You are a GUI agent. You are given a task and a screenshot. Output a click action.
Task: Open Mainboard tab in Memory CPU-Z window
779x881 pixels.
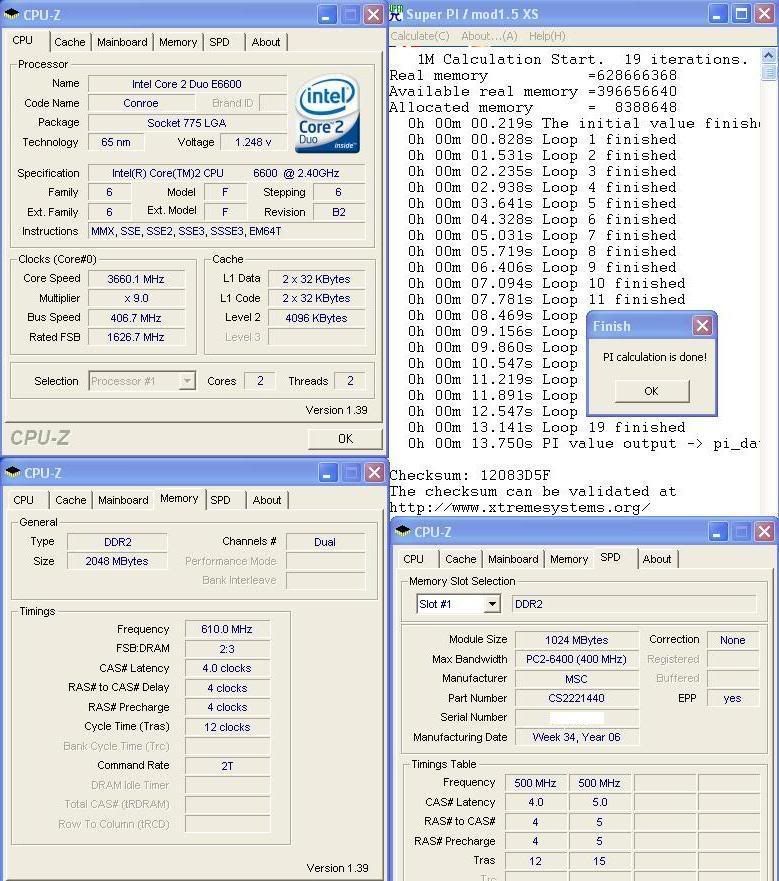[123, 500]
